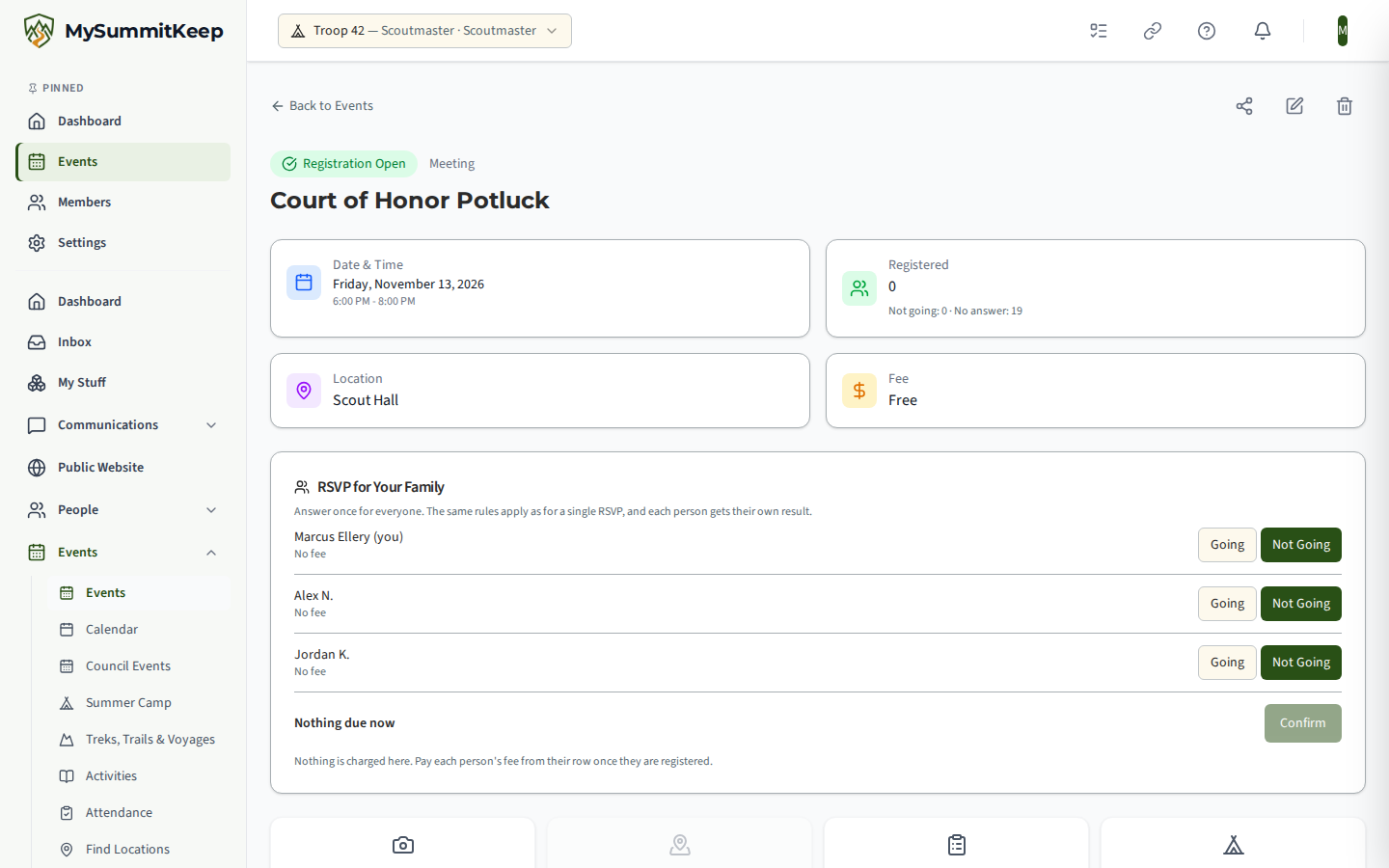Open Public Website in sidebar

point(123,468)
